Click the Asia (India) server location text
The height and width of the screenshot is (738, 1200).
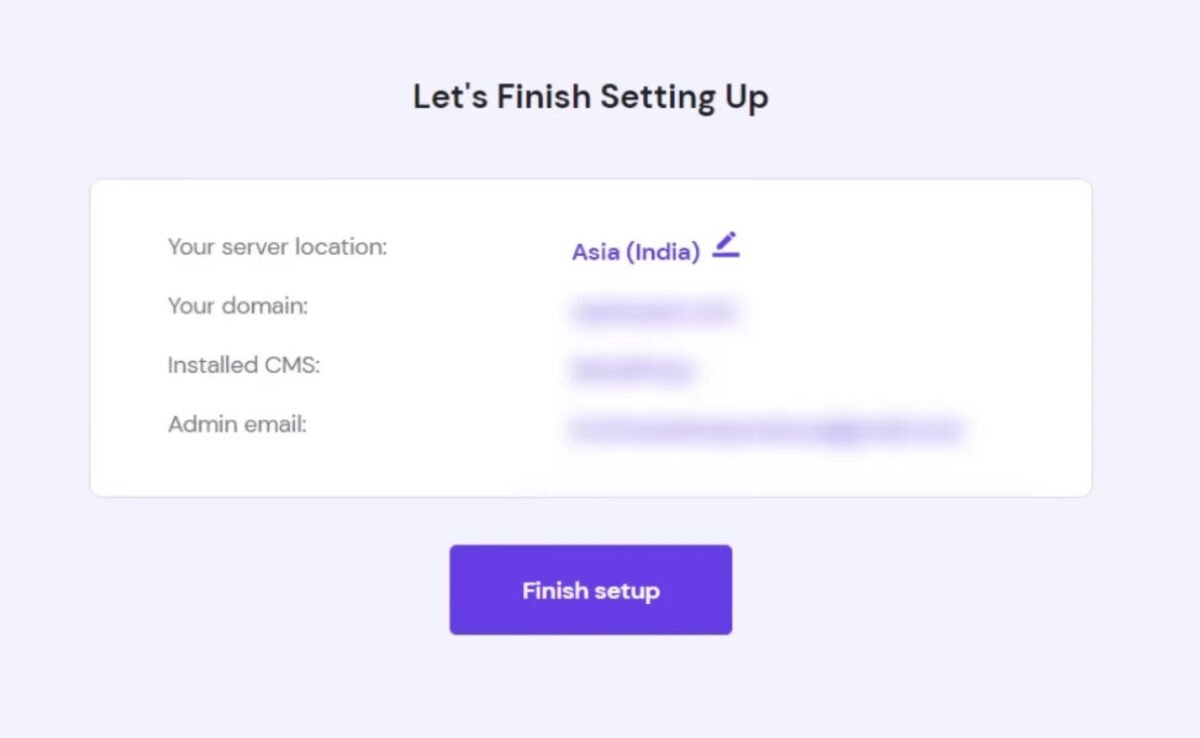click(x=634, y=252)
